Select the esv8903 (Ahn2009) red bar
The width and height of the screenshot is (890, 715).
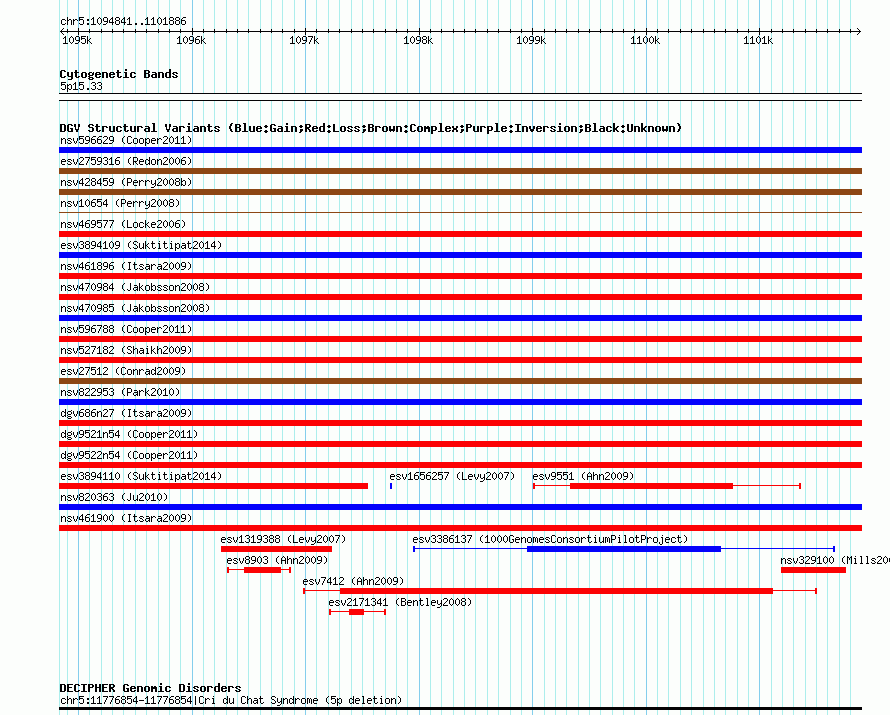pos(259,570)
